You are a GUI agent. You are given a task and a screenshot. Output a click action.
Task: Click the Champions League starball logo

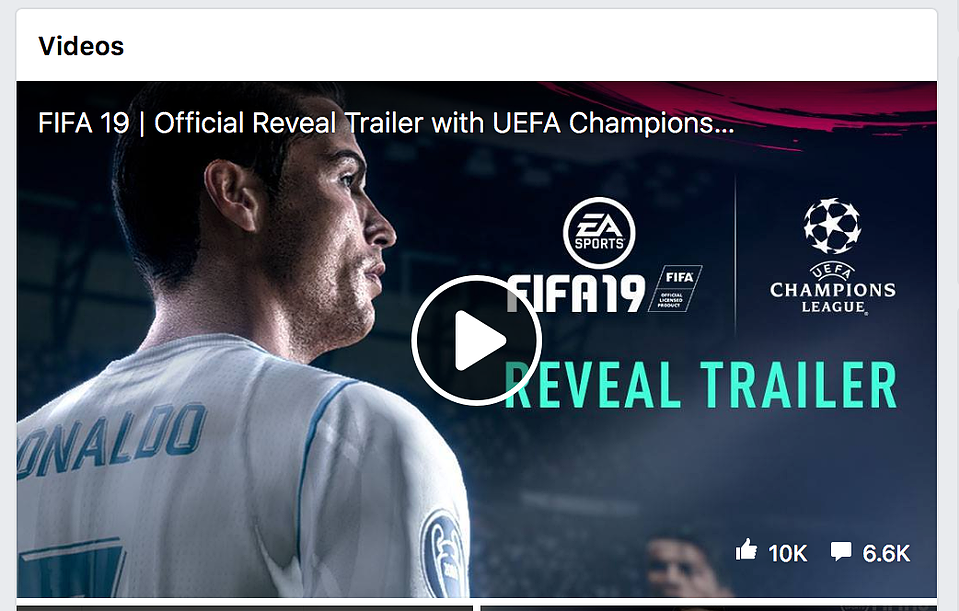coord(832,226)
